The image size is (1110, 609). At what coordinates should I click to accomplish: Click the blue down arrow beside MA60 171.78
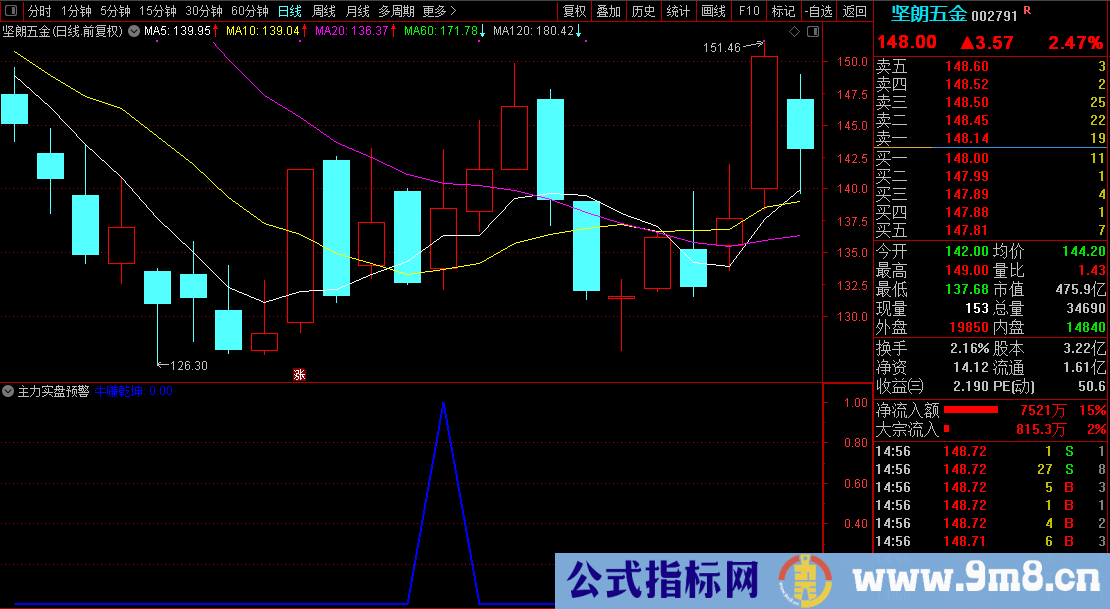point(482,31)
